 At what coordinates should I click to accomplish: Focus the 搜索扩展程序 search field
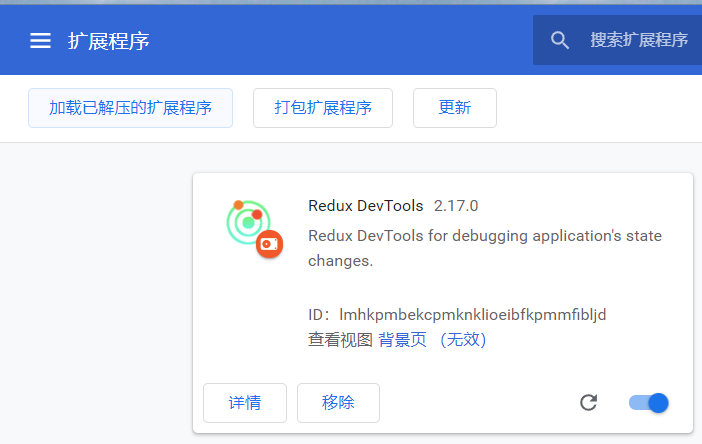617,40
